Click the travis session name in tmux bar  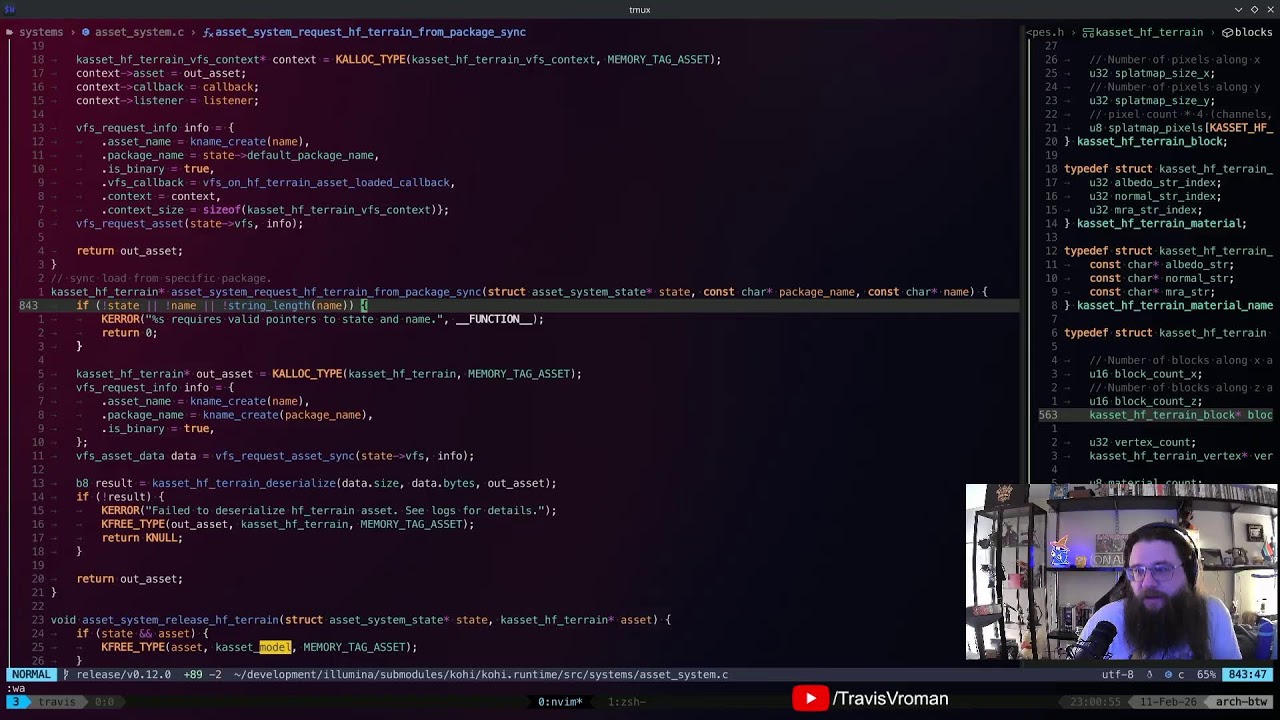point(57,702)
